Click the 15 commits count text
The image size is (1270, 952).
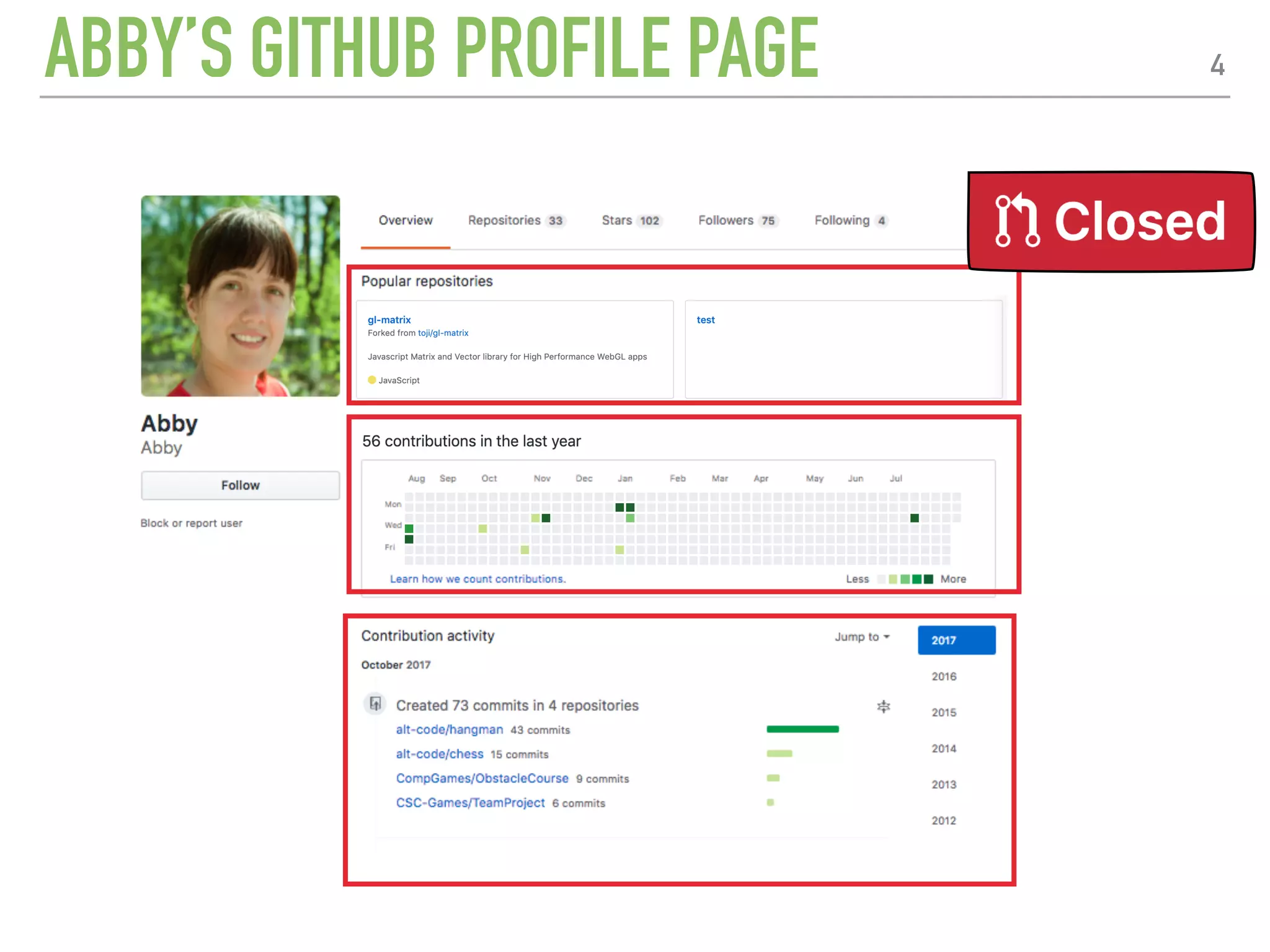pos(520,754)
